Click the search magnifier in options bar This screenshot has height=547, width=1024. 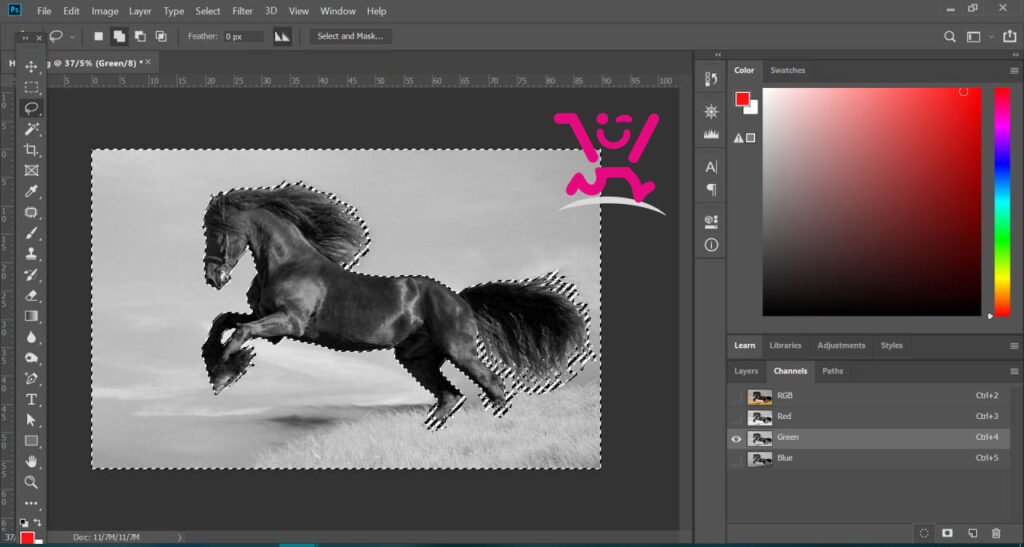point(950,37)
